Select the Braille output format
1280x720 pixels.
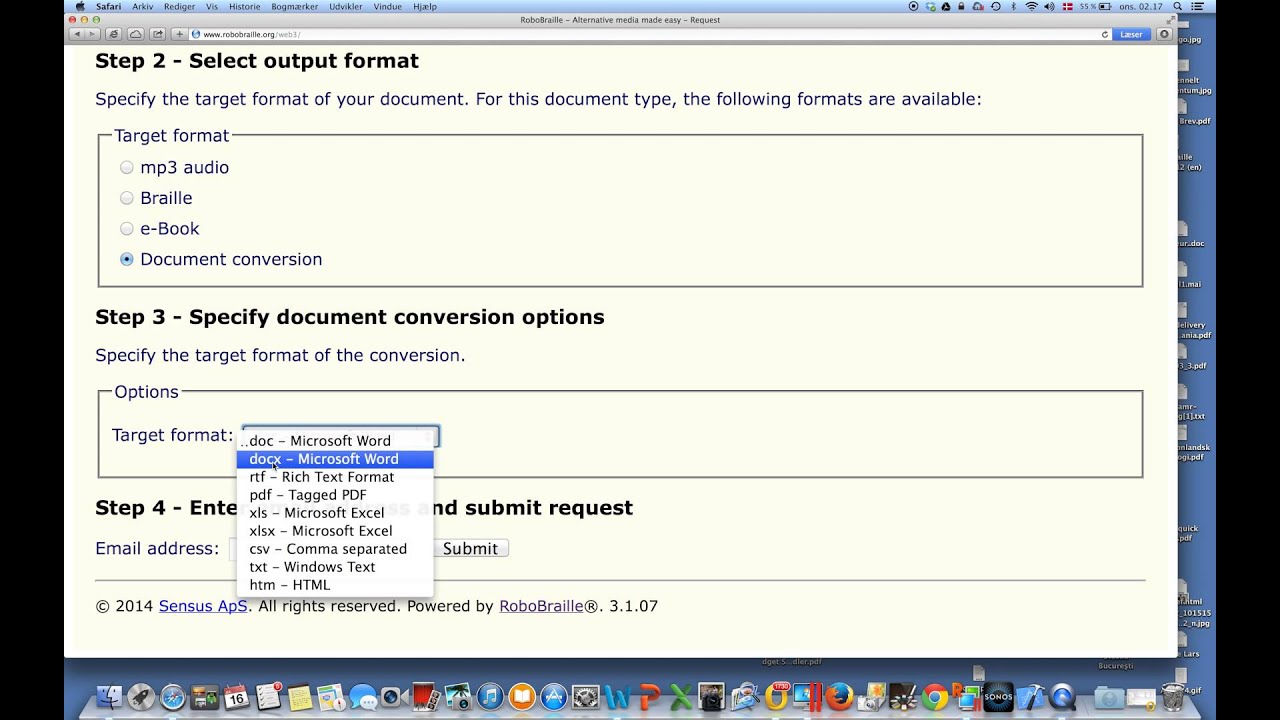(x=126, y=198)
